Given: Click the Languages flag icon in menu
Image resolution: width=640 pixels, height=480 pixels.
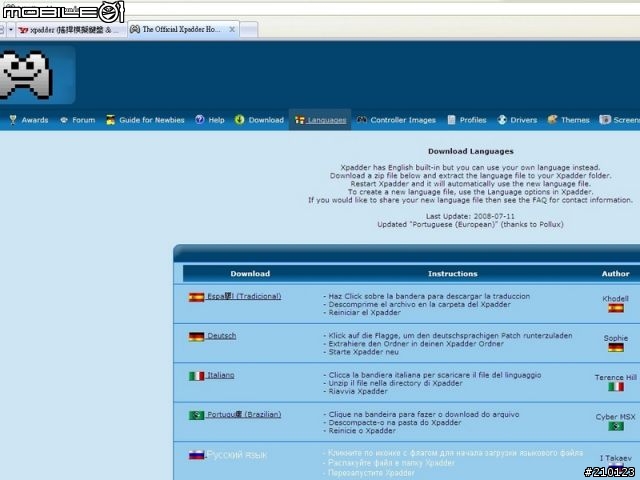Looking at the screenshot, I should click(300, 120).
